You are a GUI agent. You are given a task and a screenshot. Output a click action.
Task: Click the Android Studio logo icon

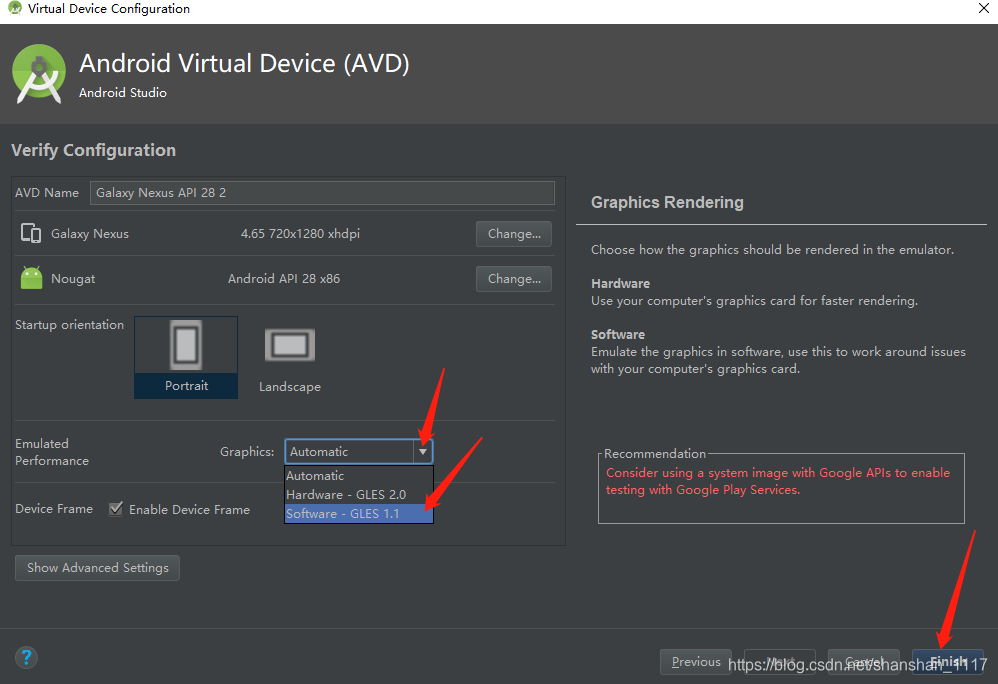point(39,74)
